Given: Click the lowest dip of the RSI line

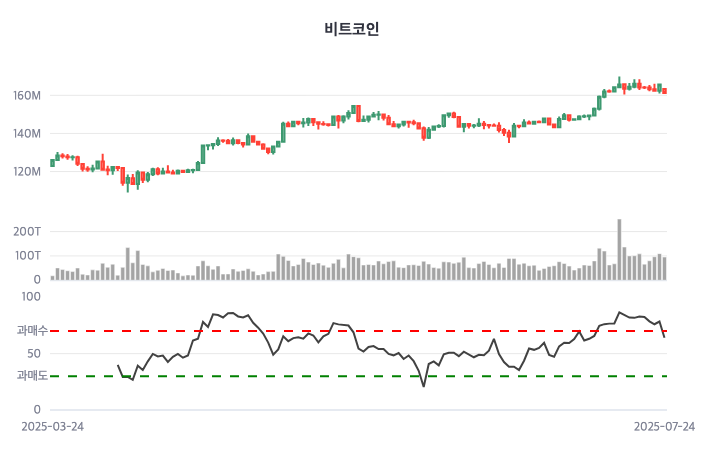Looking at the screenshot, I should (x=423, y=386).
